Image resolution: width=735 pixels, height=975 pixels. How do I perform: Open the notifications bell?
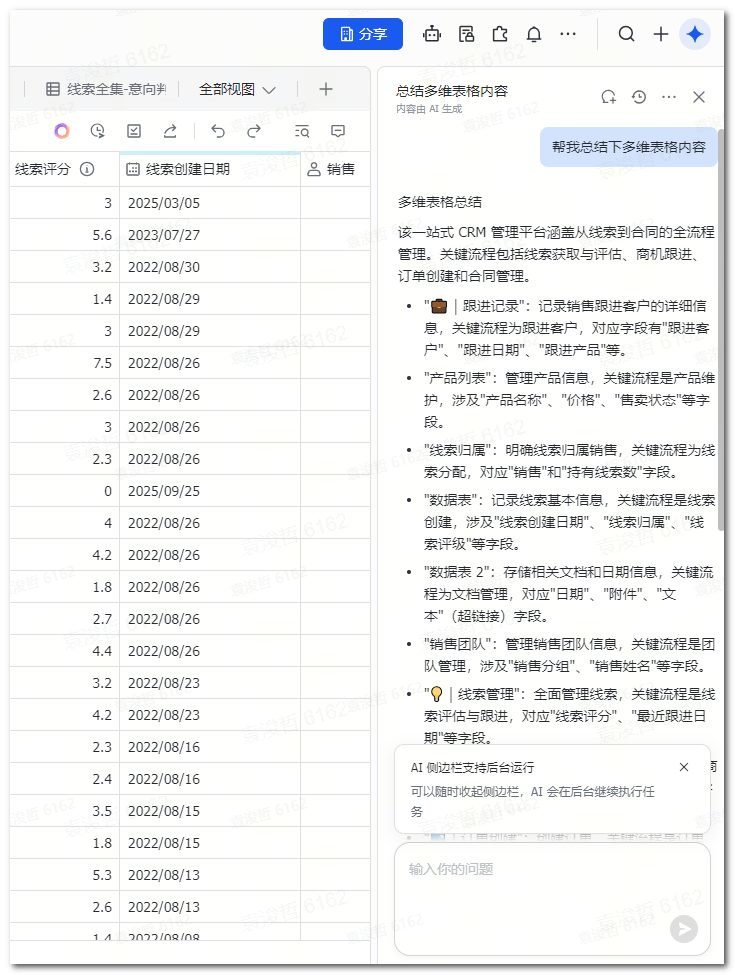534,34
